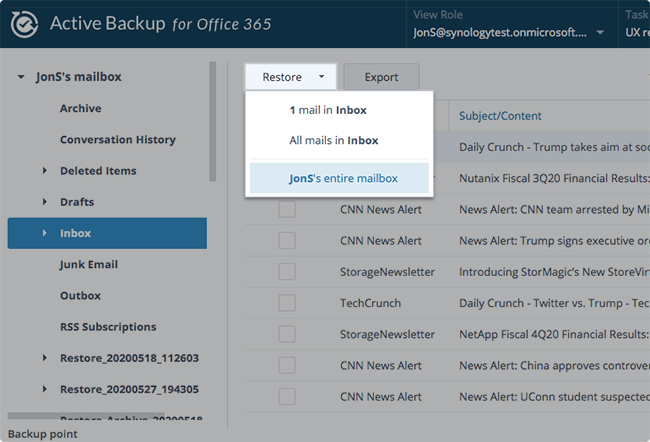Collapse JonS's mailbox tree
Screen dimensions: 650x442
(21, 77)
